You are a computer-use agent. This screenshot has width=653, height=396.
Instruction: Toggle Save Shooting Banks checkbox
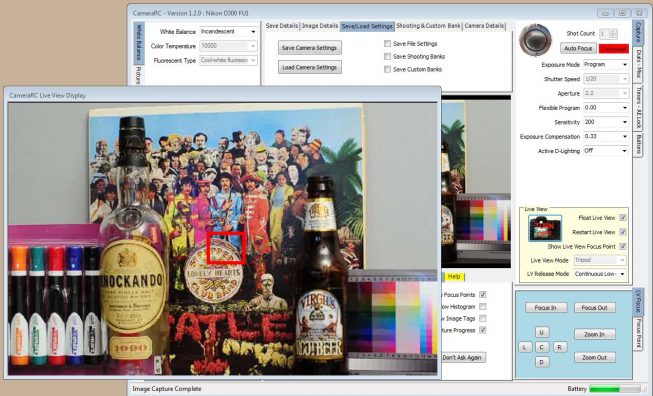pyautogui.click(x=387, y=56)
